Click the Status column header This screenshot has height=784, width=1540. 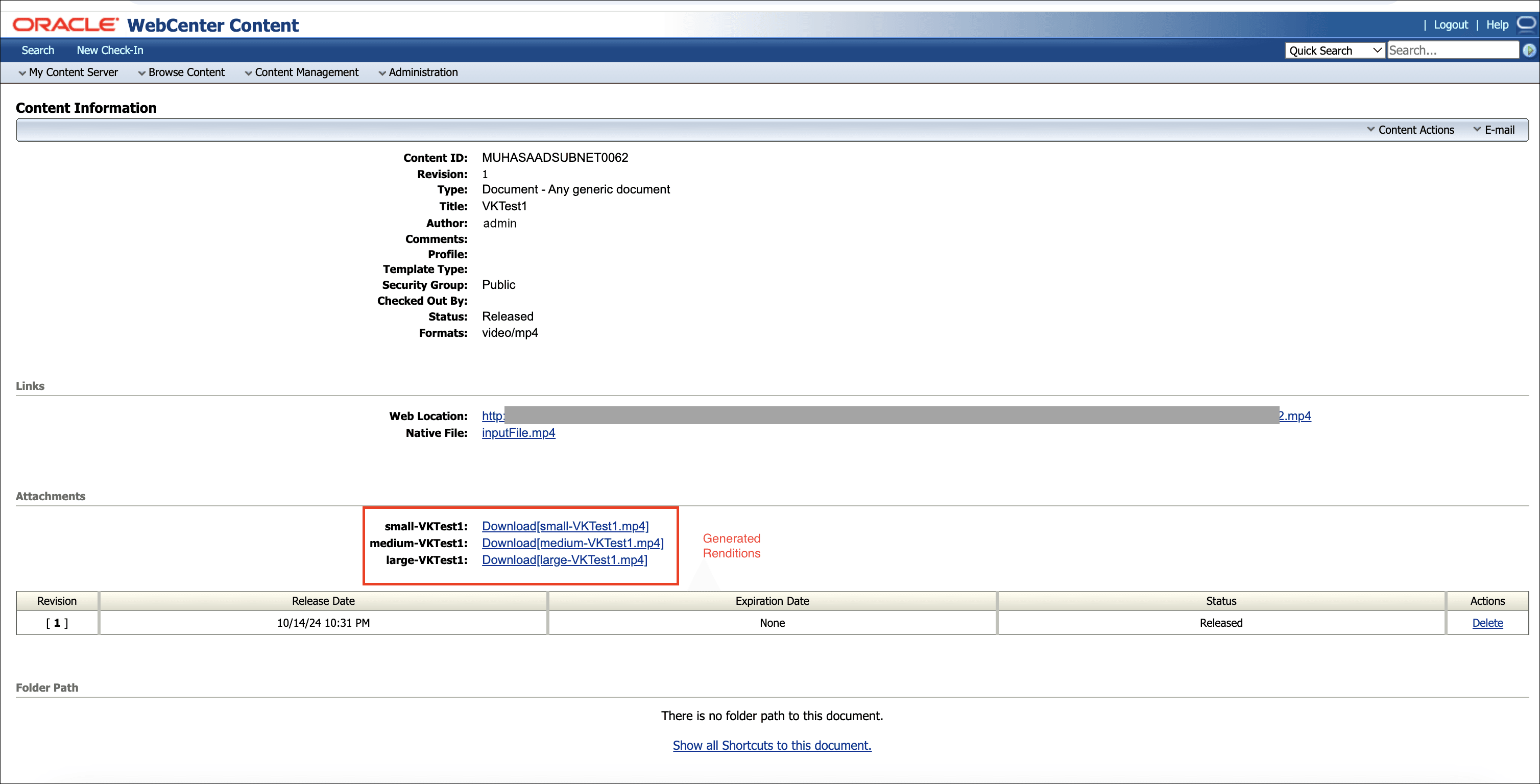point(1221,601)
